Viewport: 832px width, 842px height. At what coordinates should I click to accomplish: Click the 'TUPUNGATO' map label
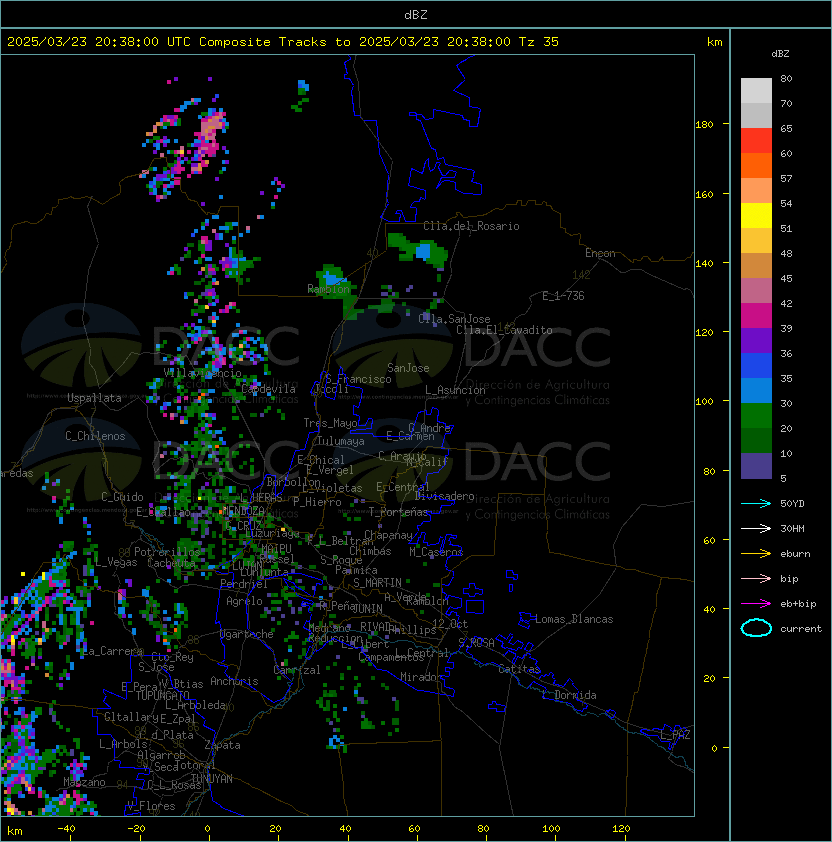pyautogui.click(x=162, y=695)
